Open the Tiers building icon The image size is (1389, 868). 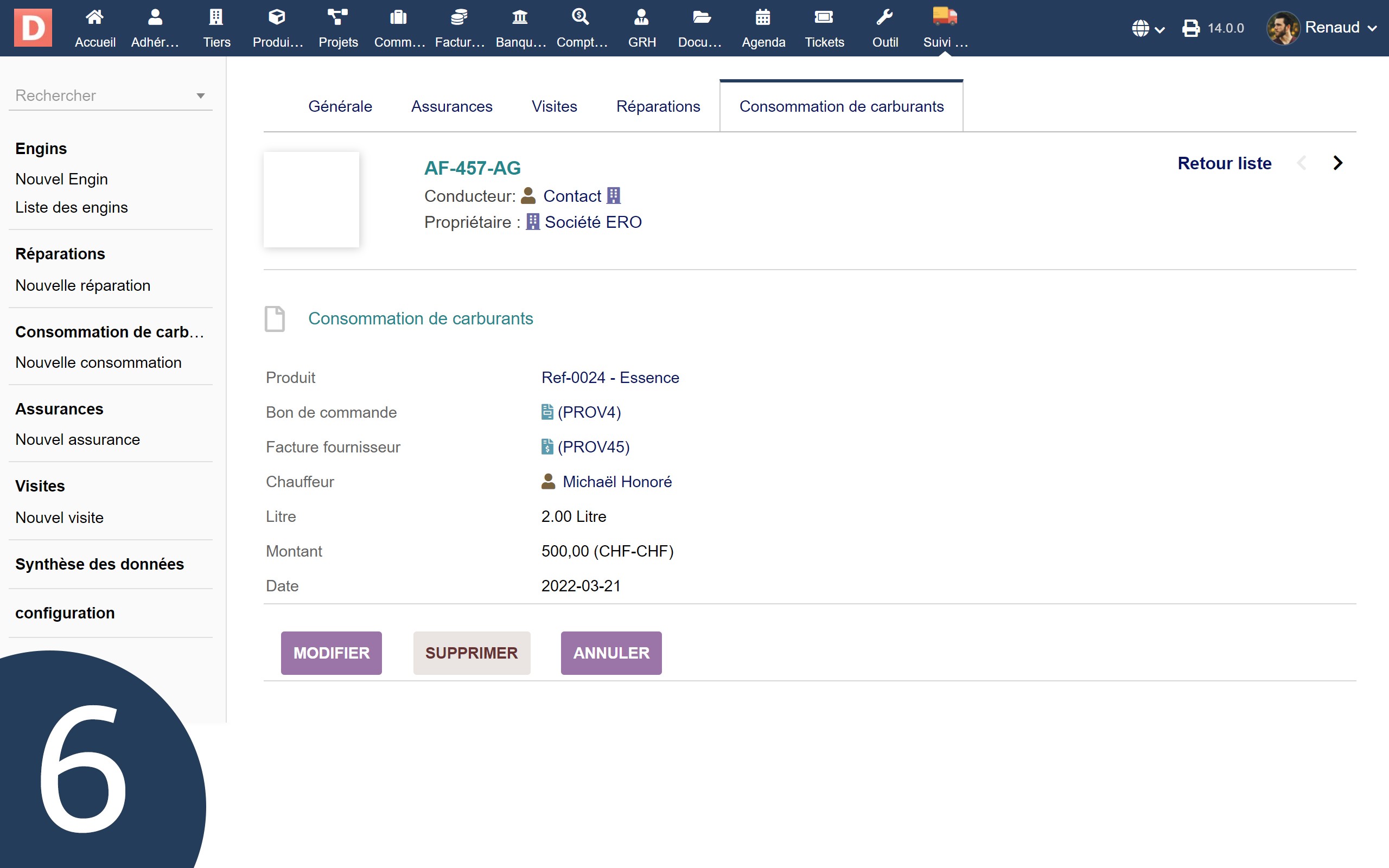216,17
